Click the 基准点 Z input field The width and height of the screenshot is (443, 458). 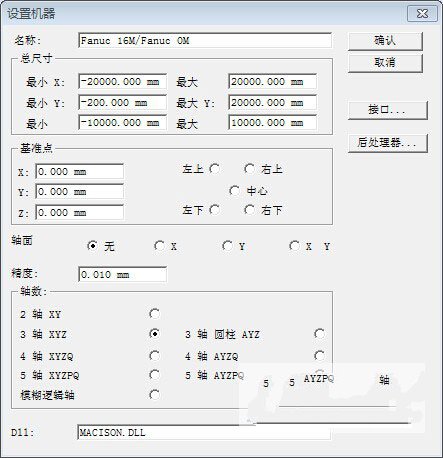(x=80, y=212)
